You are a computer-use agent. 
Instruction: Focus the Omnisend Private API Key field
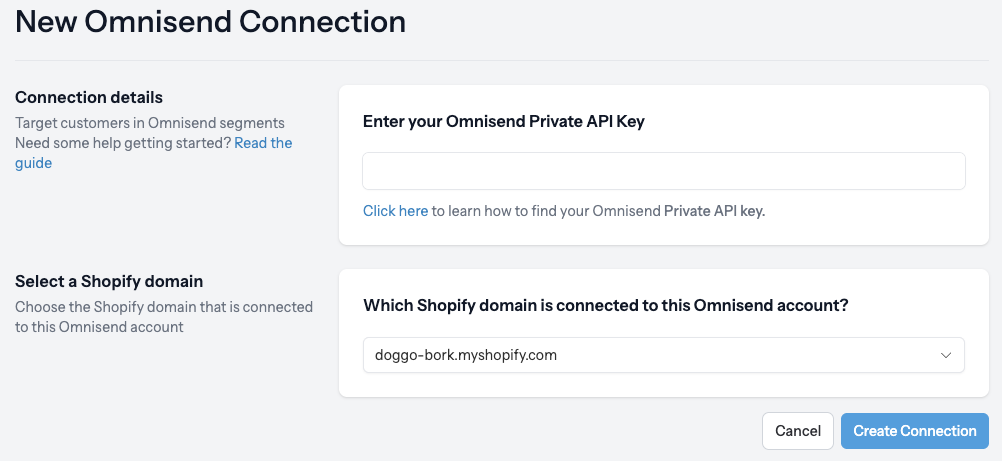[663, 171]
